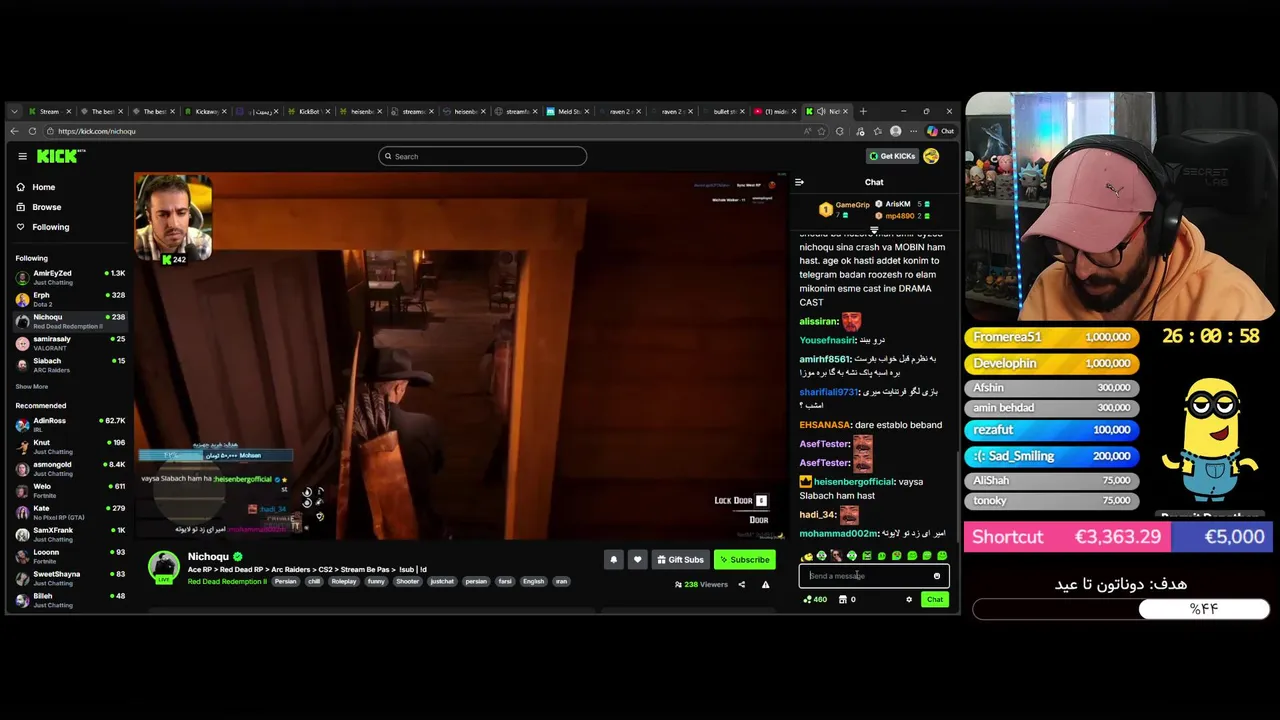Click the notification bell icon for Nichoqu

pos(614,560)
